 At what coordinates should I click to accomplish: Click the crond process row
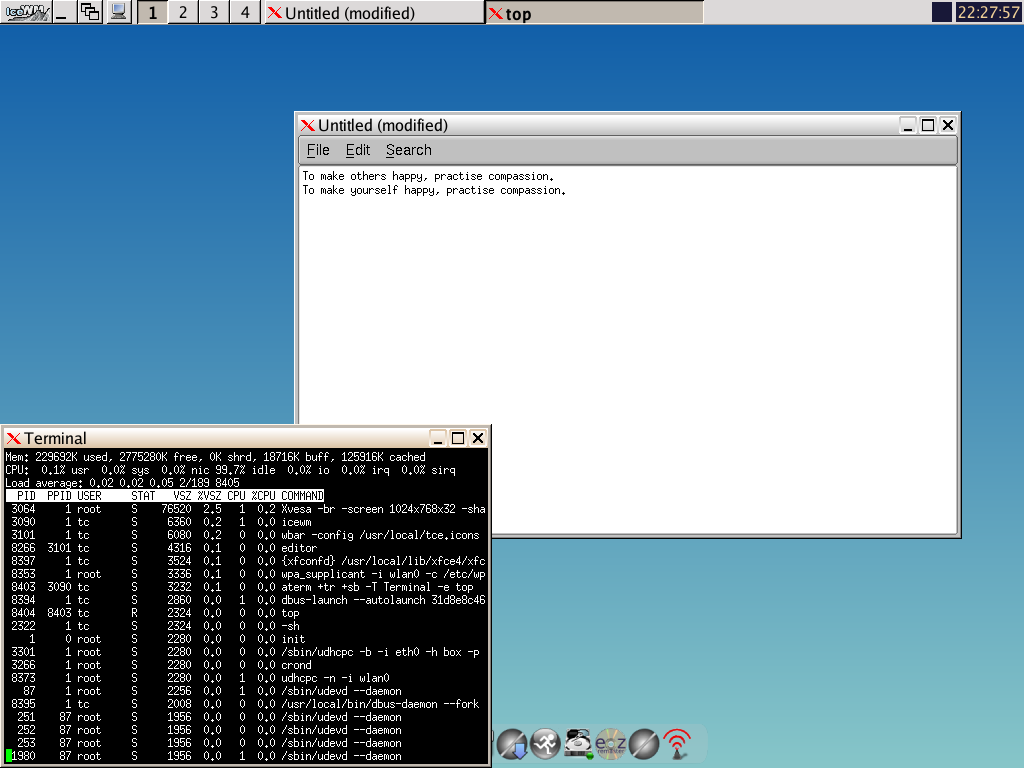(x=246, y=665)
